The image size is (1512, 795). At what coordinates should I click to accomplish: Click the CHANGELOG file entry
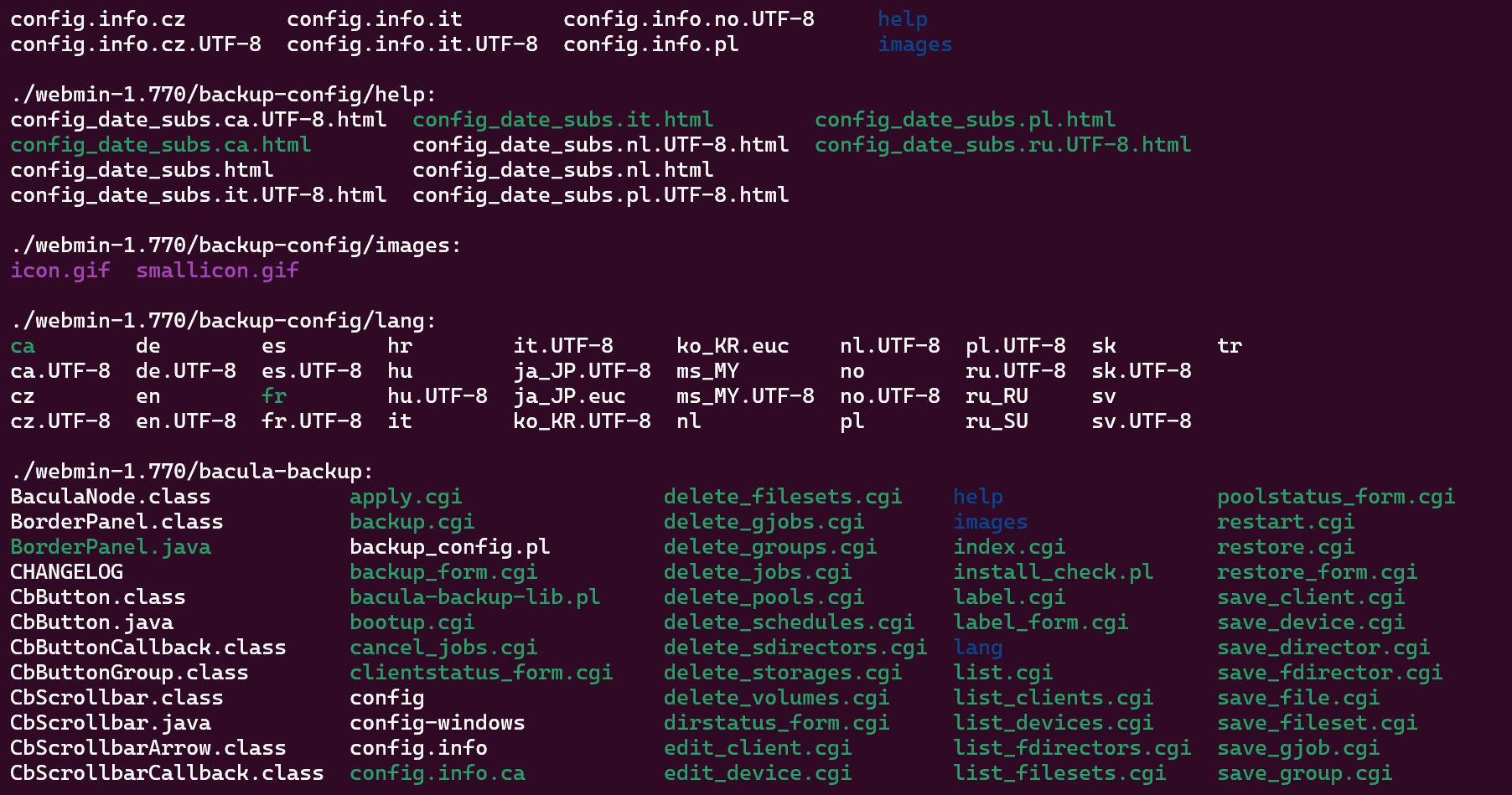(67, 572)
